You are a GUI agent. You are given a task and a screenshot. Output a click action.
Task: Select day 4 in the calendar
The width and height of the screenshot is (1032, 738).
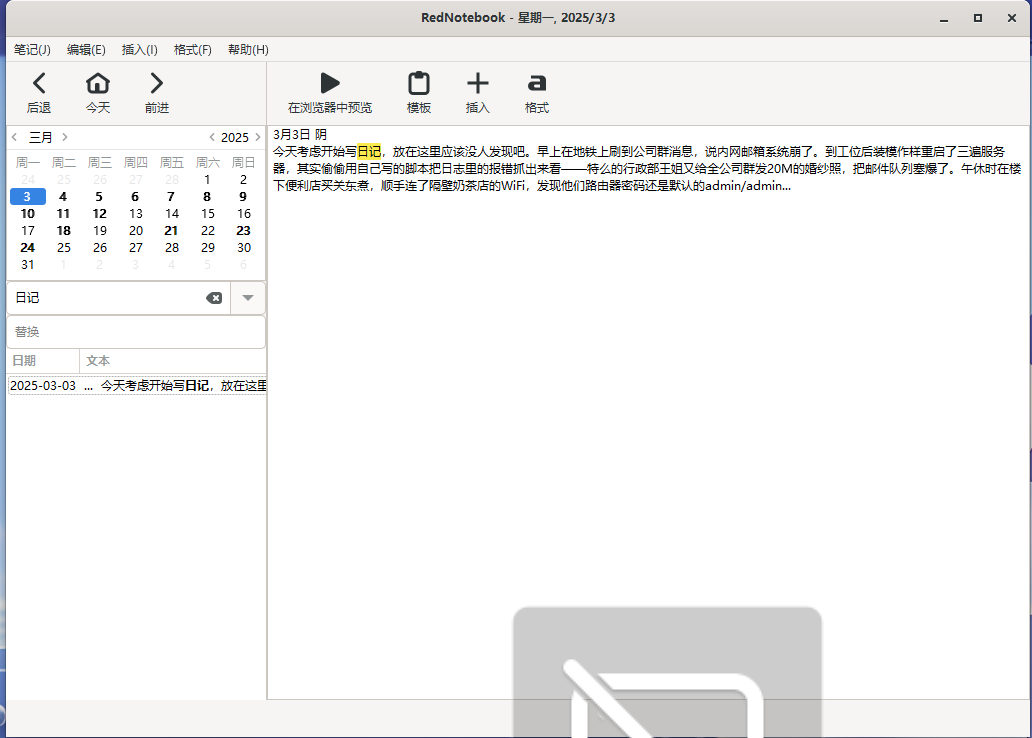pos(63,196)
